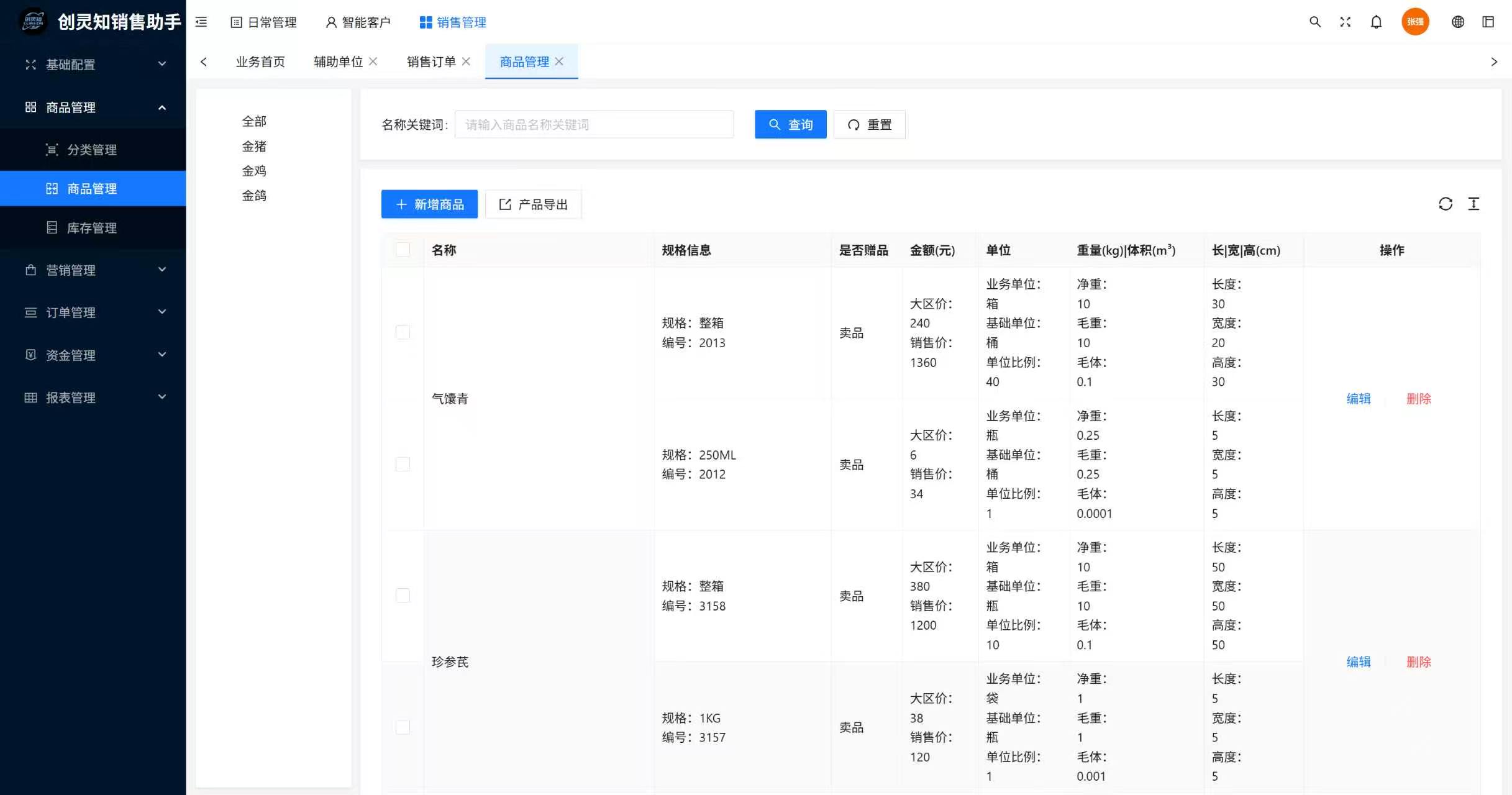Click the 分类管理 submenu icon
Viewport: 1512px width, 795px height.
[x=52, y=150]
